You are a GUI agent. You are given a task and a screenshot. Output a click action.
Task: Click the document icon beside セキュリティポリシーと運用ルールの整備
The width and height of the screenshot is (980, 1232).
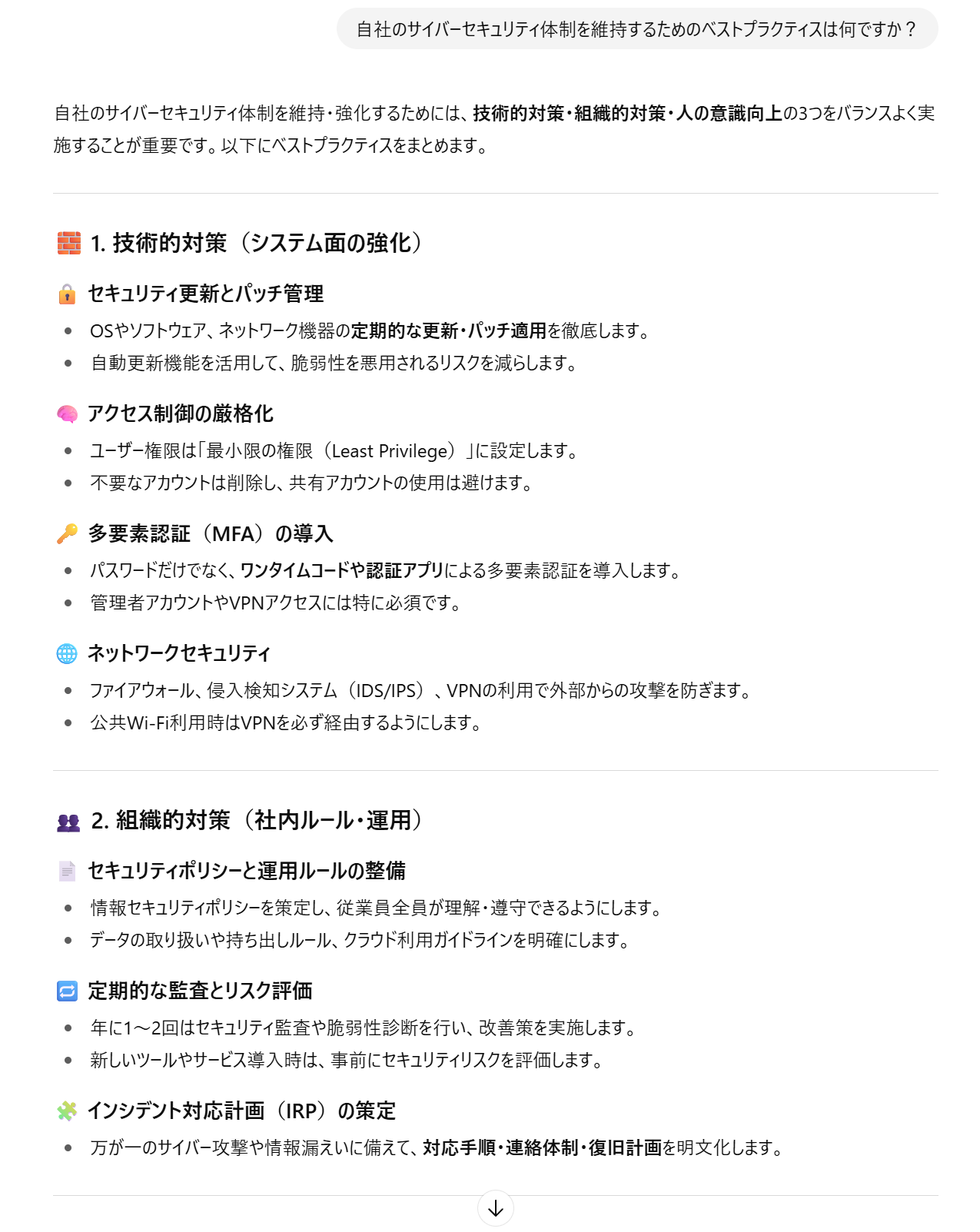[67, 871]
